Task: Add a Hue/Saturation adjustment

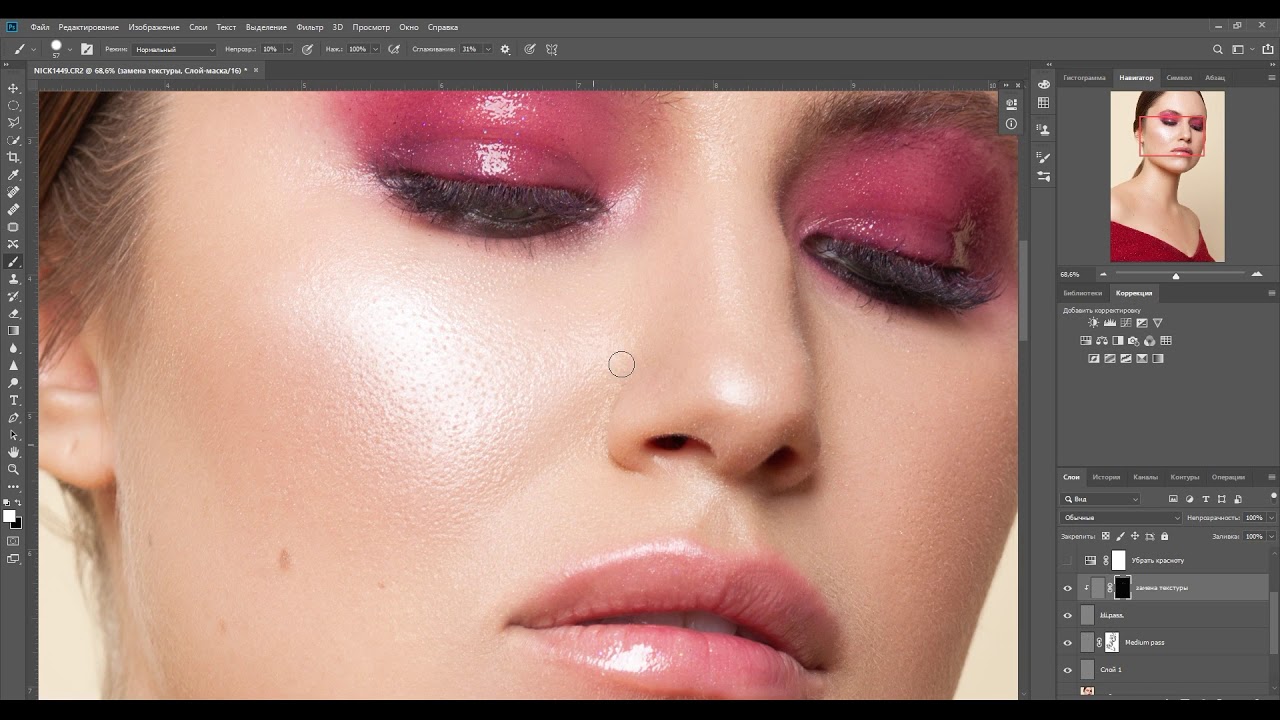Action: (1086, 341)
